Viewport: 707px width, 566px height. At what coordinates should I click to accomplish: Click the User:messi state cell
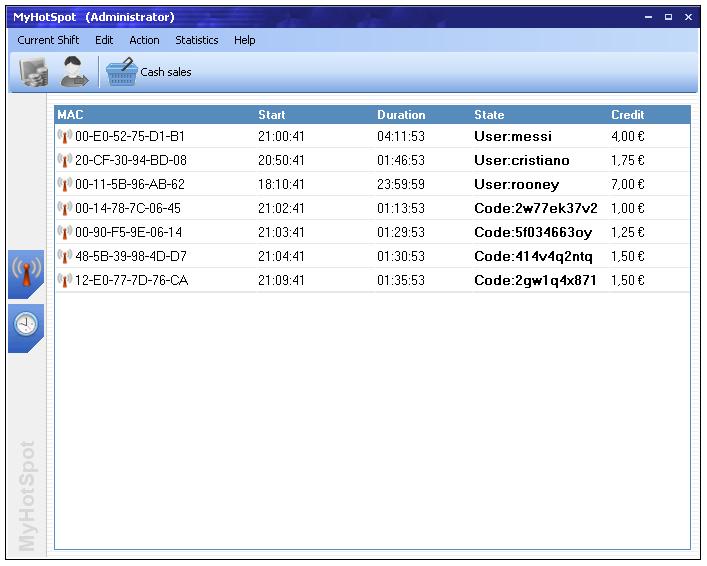pos(513,136)
